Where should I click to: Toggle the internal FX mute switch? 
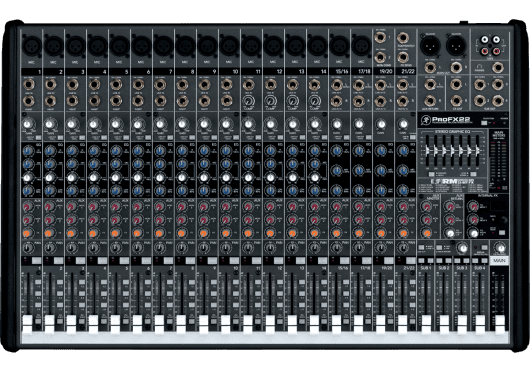tap(502, 233)
